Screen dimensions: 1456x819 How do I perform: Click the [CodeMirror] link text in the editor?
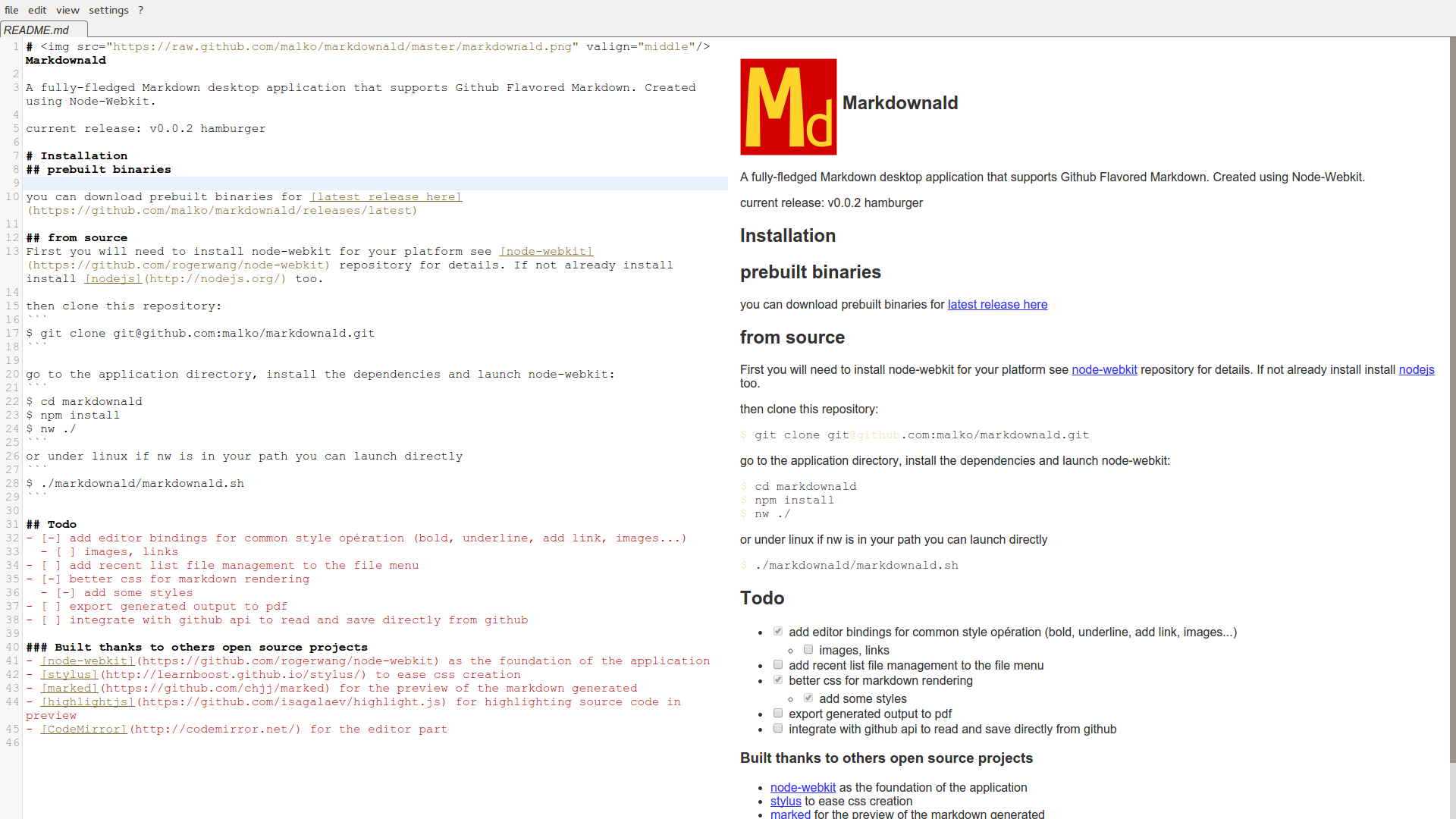83,729
